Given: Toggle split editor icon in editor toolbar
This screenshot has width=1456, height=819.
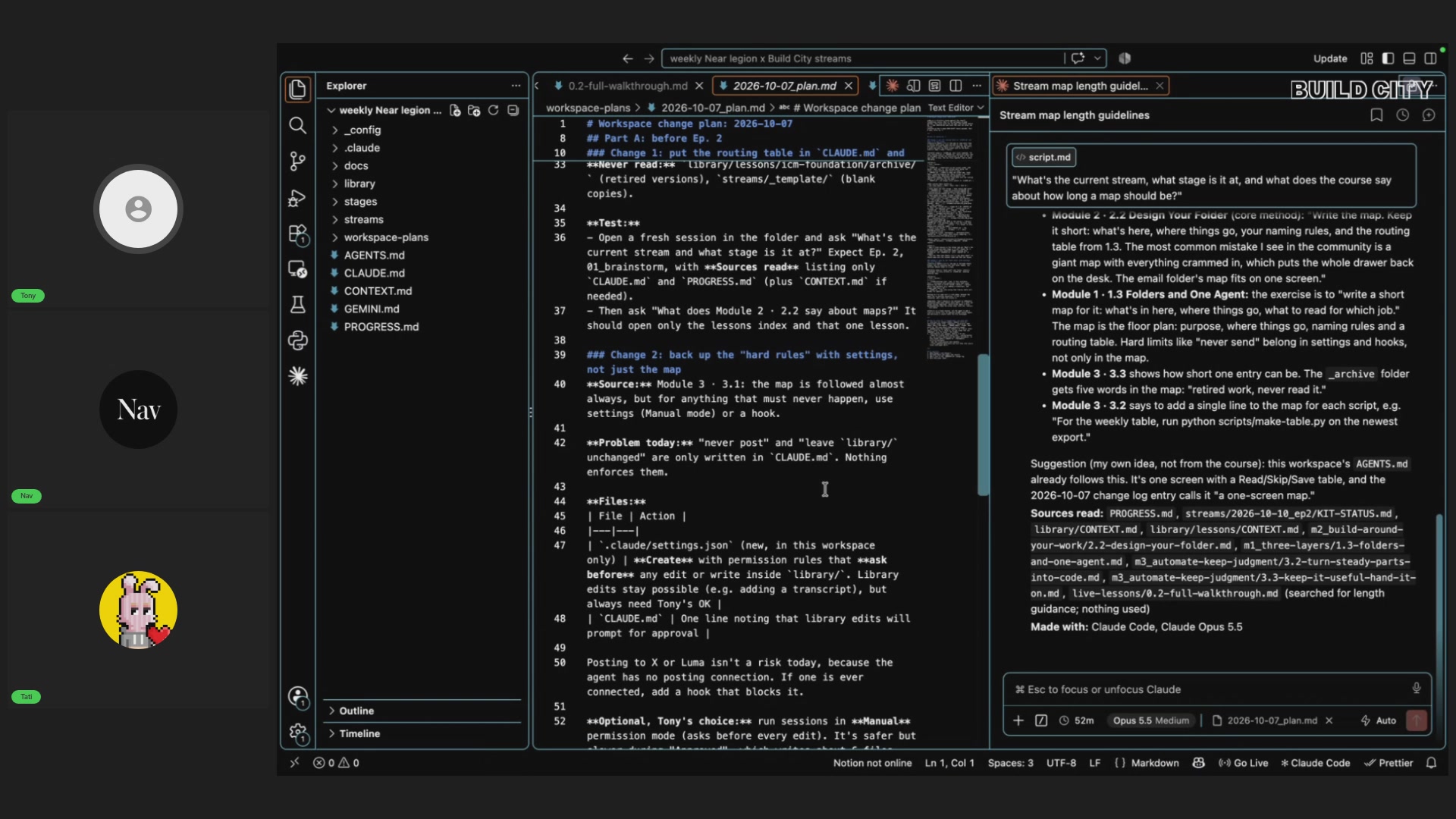Looking at the screenshot, I should coord(955,86).
